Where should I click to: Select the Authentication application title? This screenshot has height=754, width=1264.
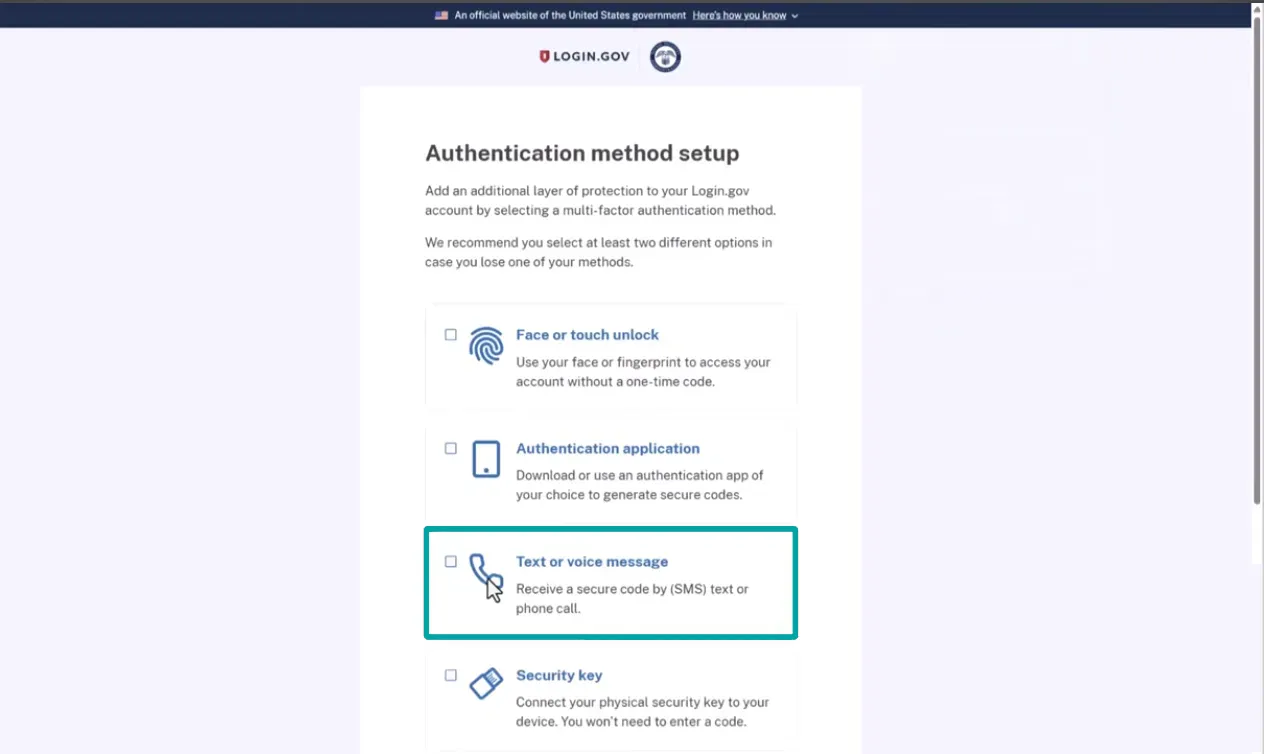click(x=608, y=448)
